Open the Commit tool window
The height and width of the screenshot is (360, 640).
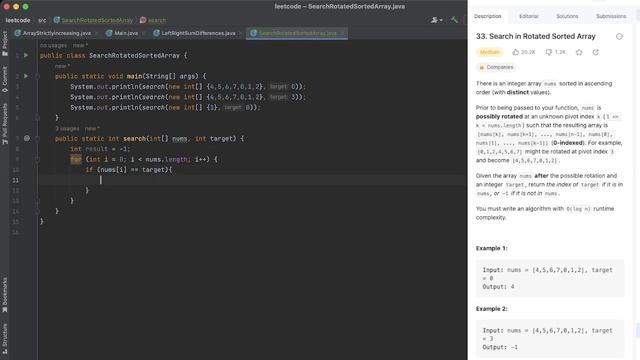[5, 79]
